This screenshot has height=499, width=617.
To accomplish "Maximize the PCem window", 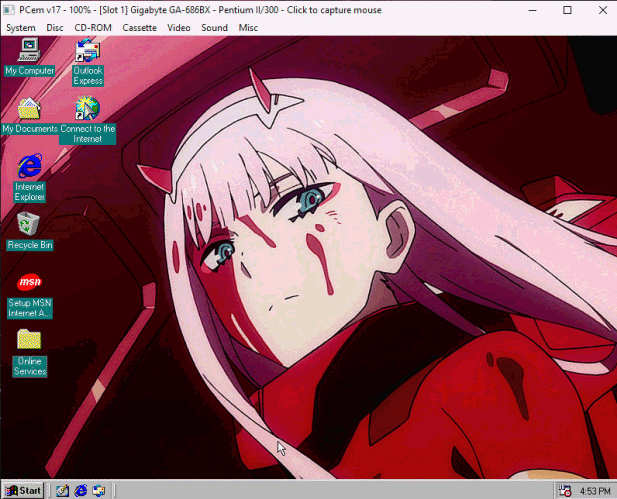I will click(x=567, y=10).
